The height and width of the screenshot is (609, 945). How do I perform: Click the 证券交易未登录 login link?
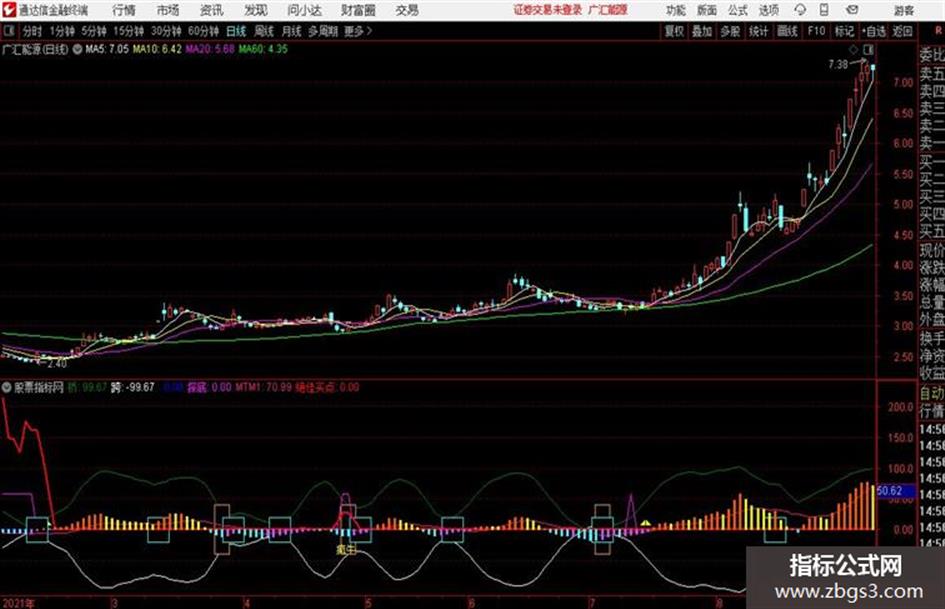(x=547, y=10)
